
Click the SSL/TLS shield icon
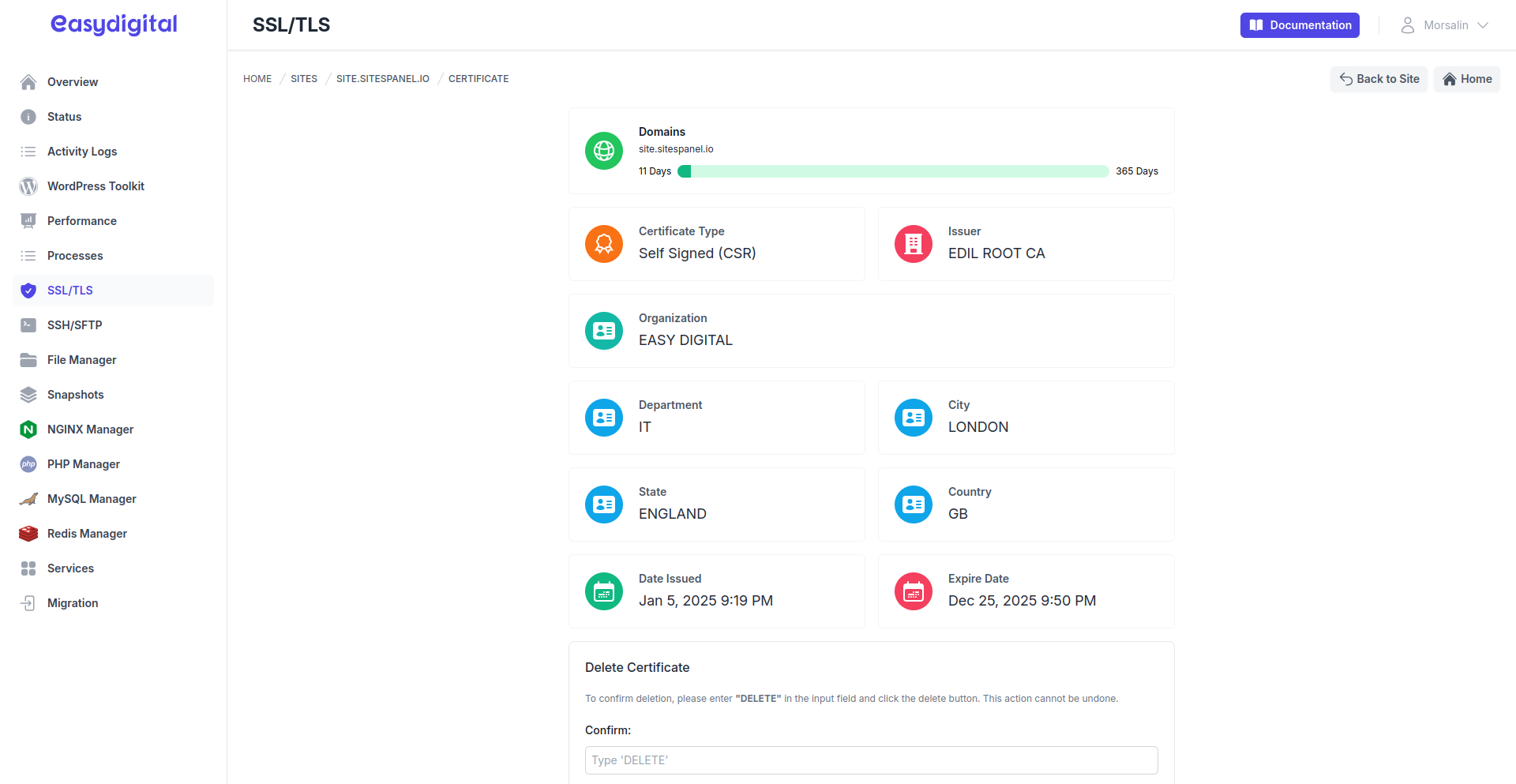click(x=28, y=291)
